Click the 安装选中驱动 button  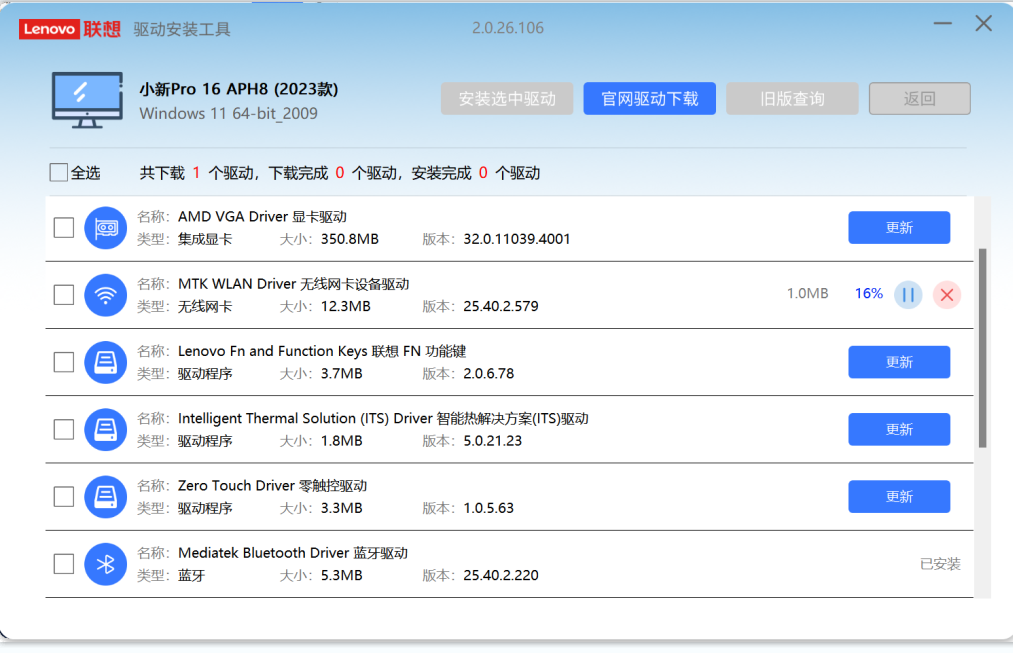pyautogui.click(x=507, y=99)
